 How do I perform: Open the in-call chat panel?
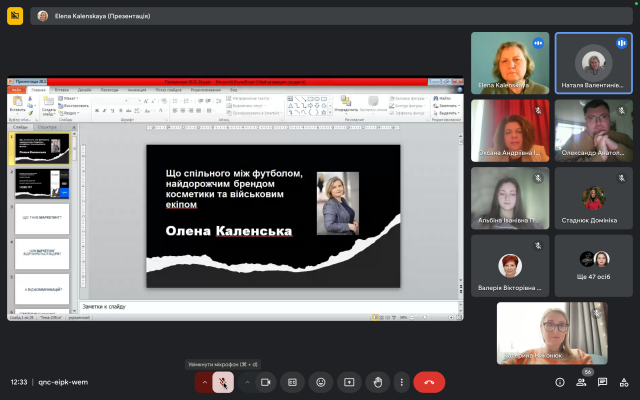pos(603,382)
